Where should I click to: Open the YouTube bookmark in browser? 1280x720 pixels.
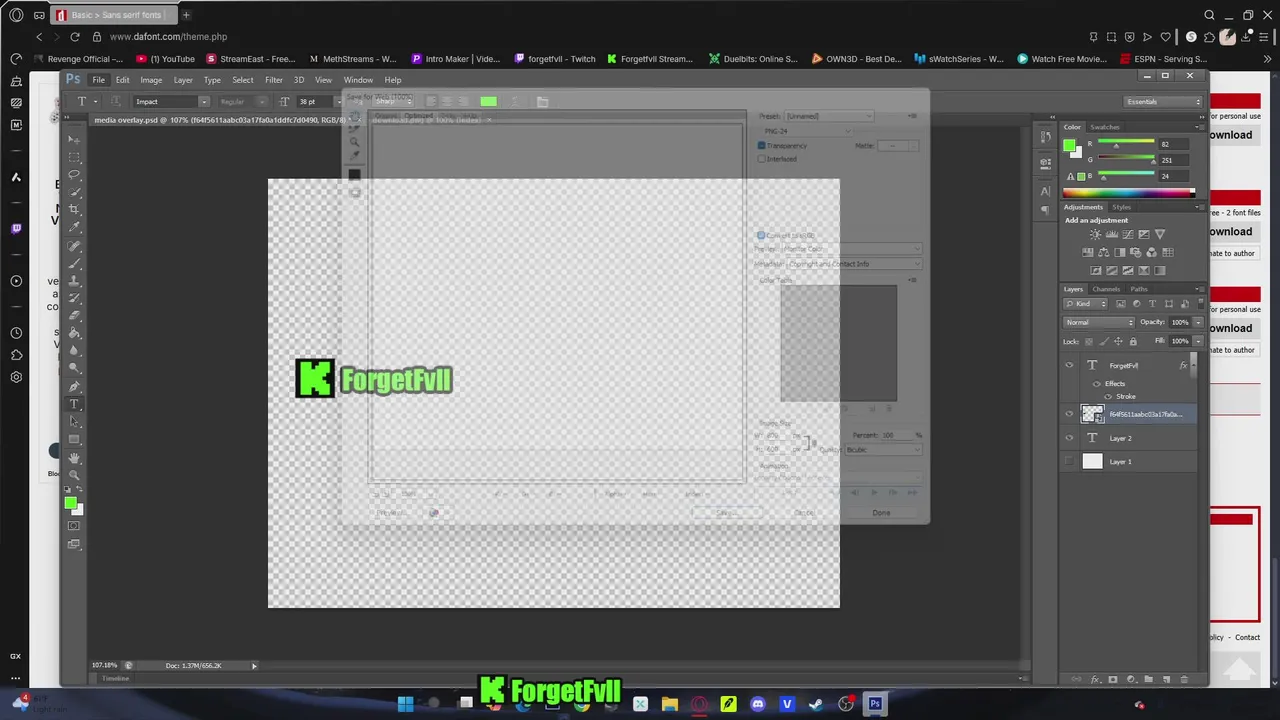pos(165,59)
